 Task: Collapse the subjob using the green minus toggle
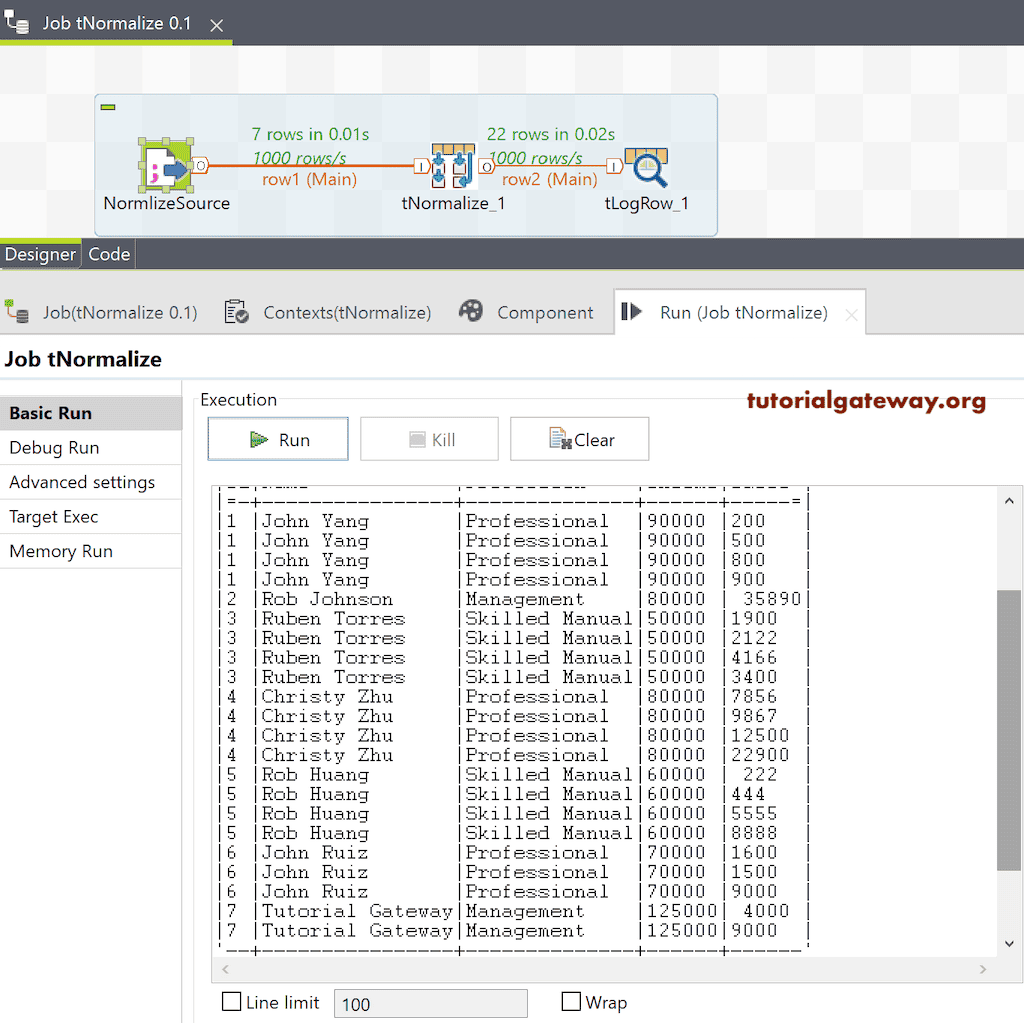110,105
